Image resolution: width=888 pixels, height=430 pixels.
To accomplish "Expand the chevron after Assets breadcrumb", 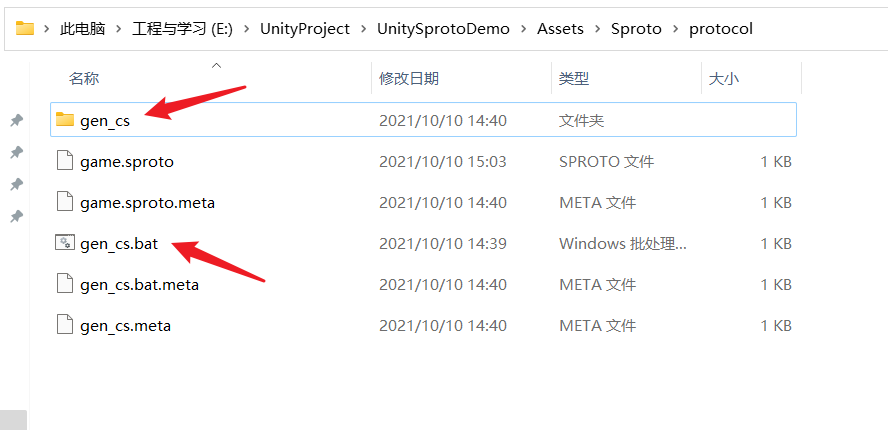I will coord(597,29).
